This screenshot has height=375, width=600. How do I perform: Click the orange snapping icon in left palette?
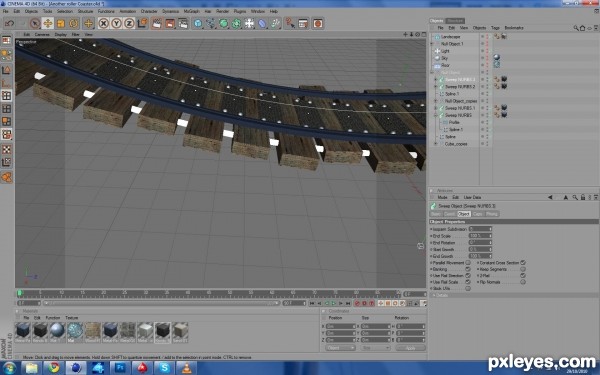click(7, 177)
